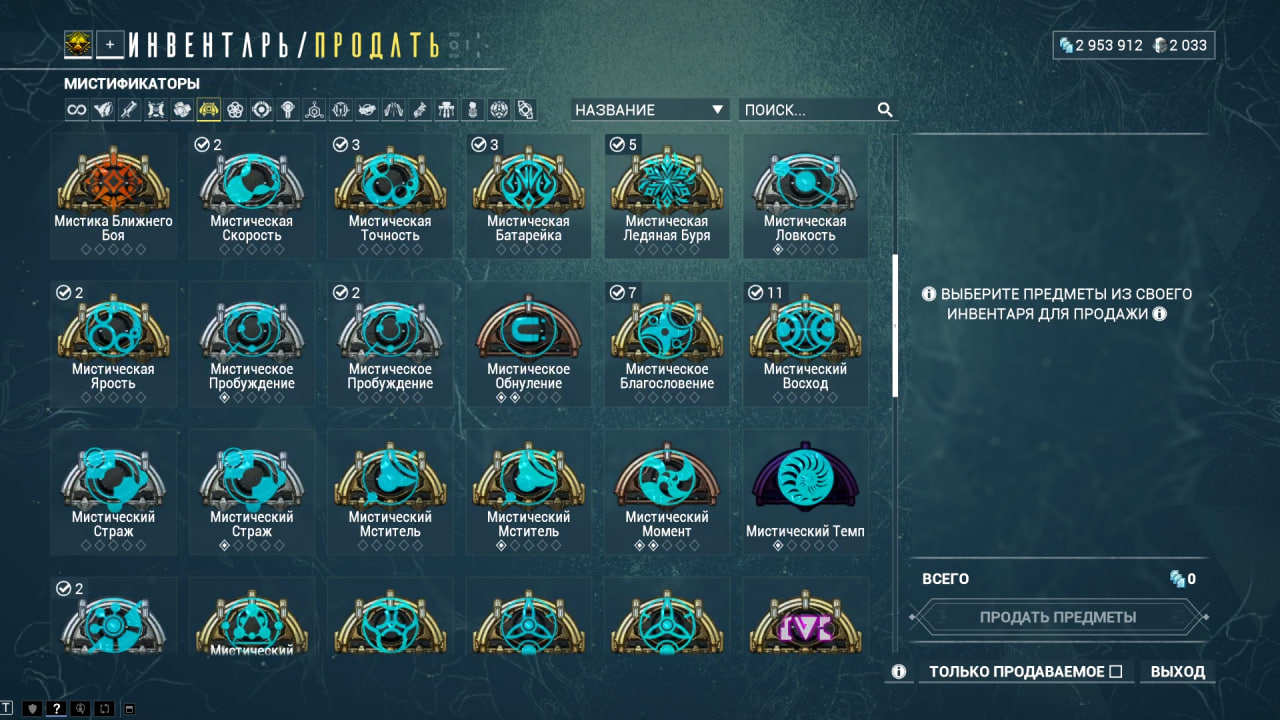The height and width of the screenshot is (720, 1280).
Task: Click the plus icon next to the clan emblem
Action: click(110, 44)
